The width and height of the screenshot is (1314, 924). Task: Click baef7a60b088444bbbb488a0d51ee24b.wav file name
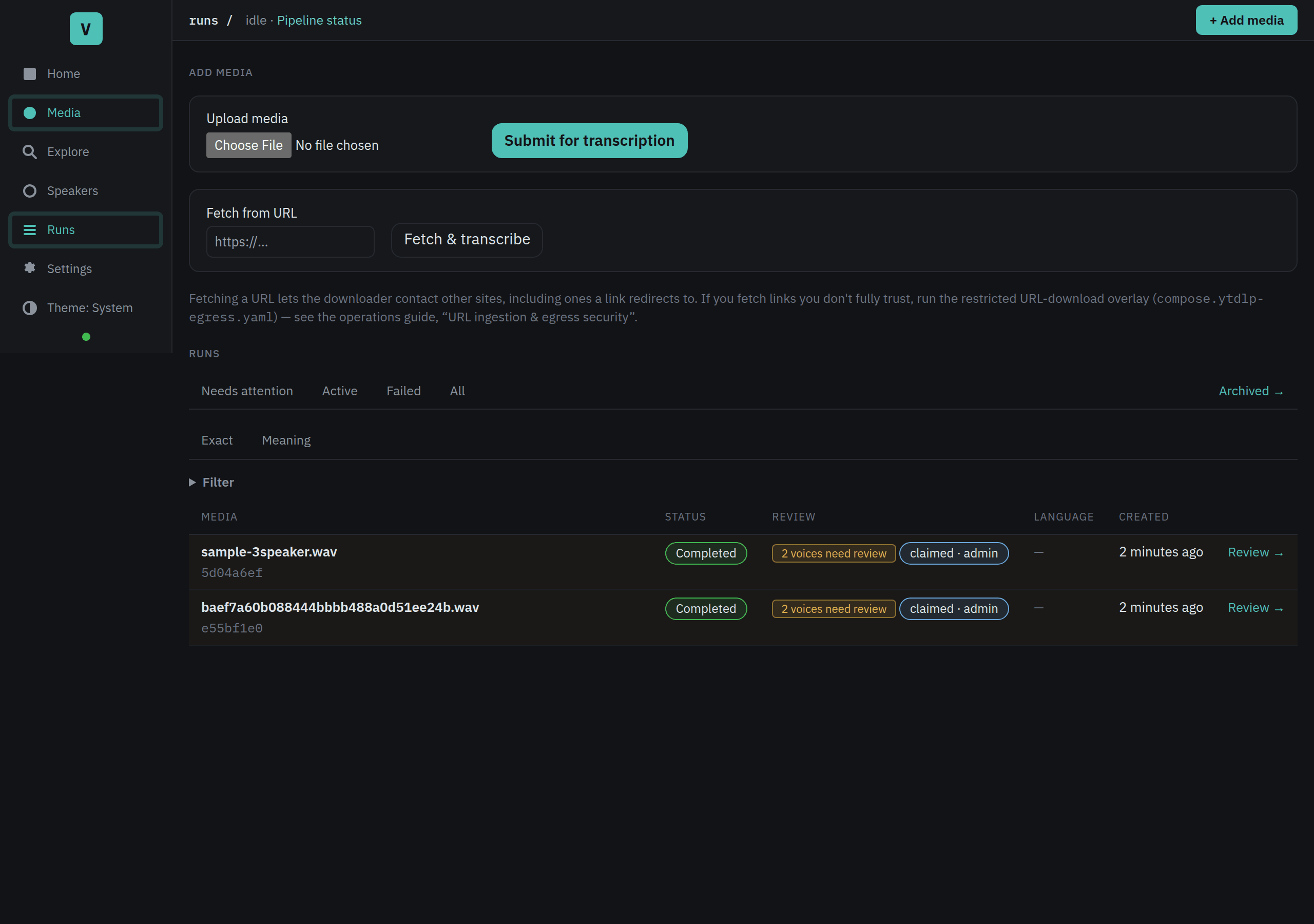pos(340,607)
